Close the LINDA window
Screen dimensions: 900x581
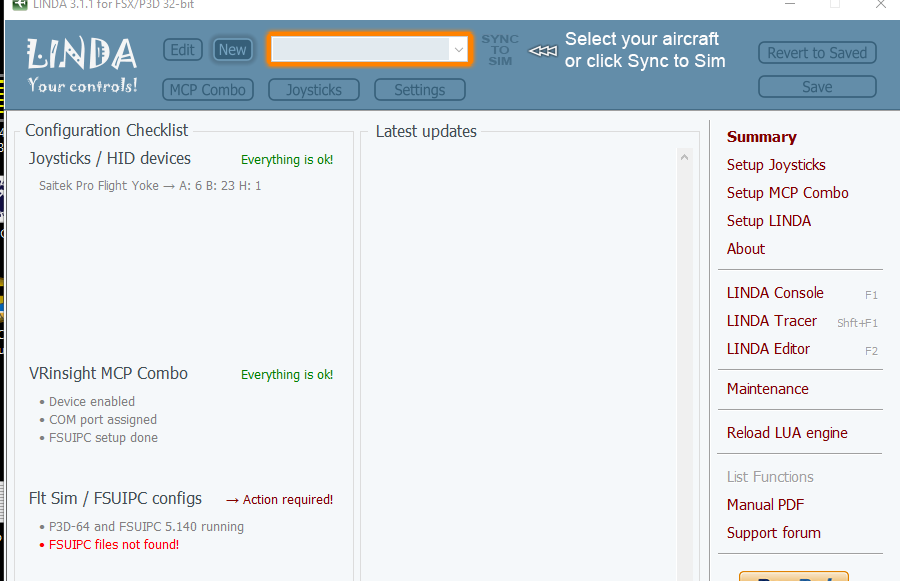coord(880,4)
